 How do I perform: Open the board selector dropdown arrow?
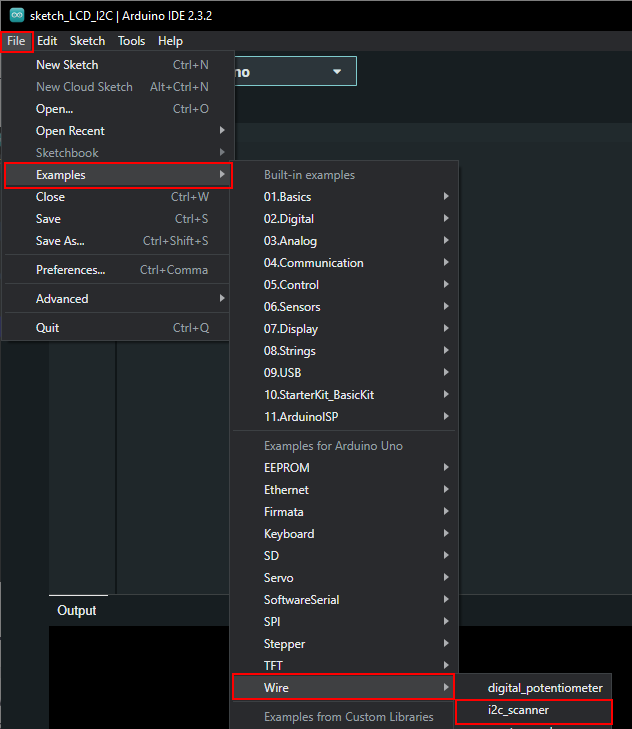(x=337, y=71)
